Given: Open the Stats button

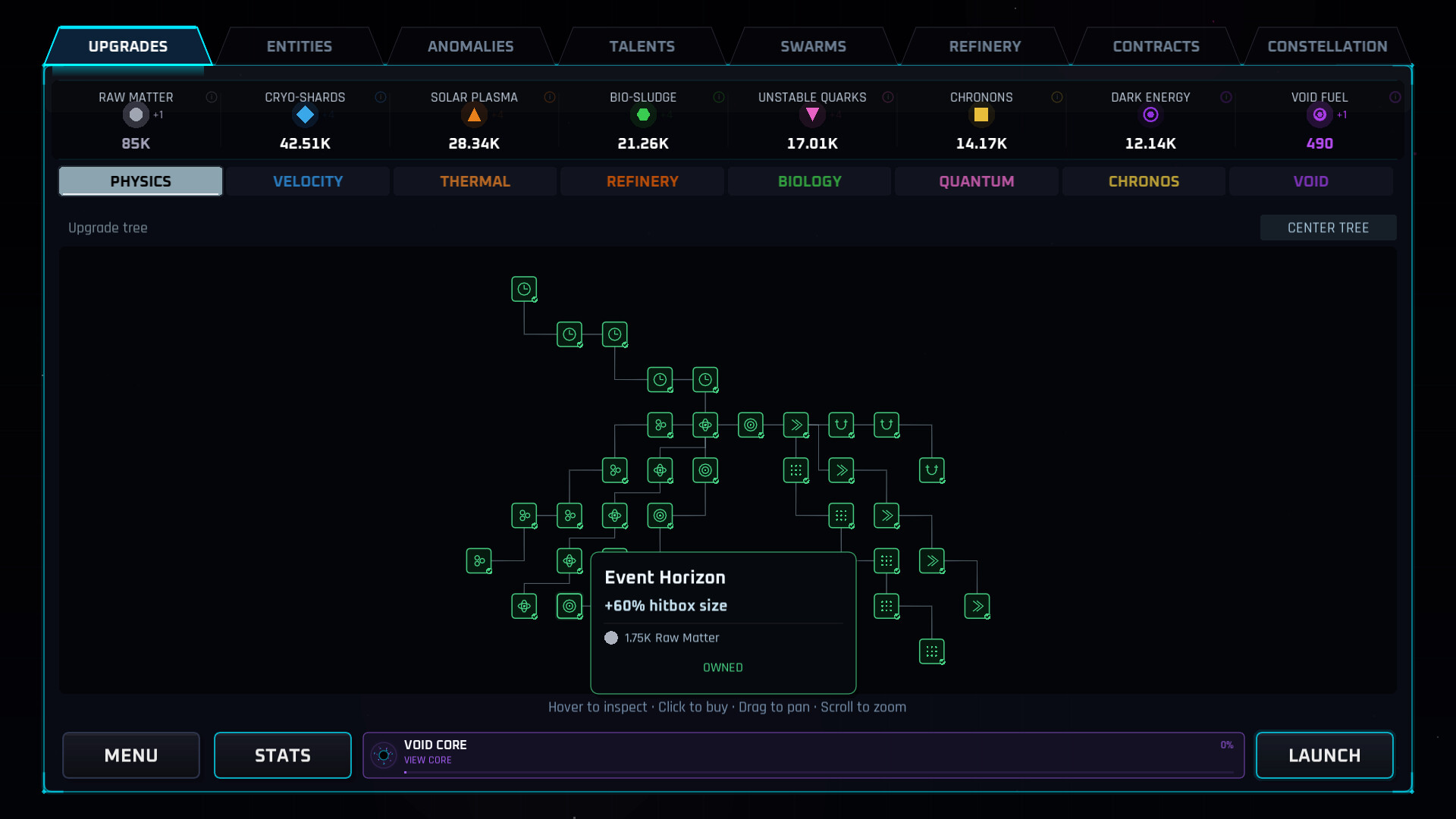Looking at the screenshot, I should coord(283,755).
